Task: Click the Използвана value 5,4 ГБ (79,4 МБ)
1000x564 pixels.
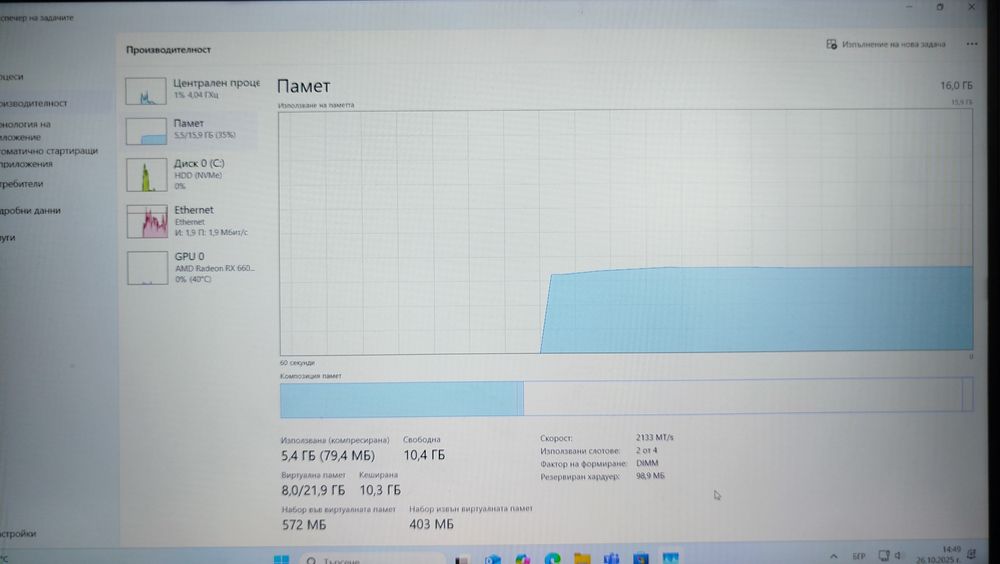Action: (328, 456)
